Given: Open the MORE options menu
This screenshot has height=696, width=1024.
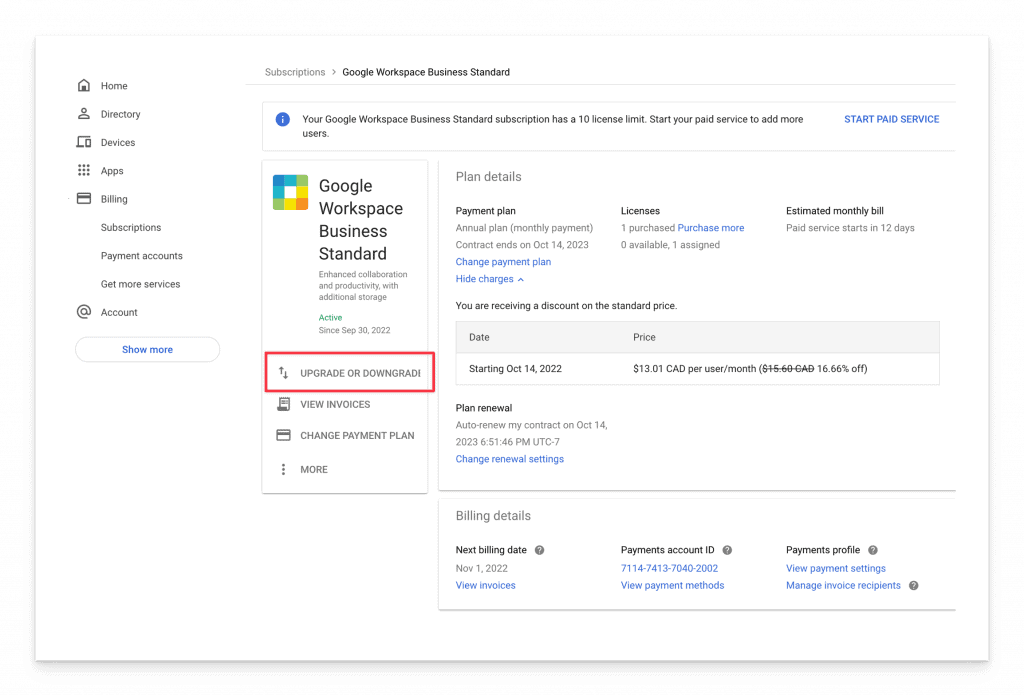Looking at the screenshot, I should [x=313, y=469].
